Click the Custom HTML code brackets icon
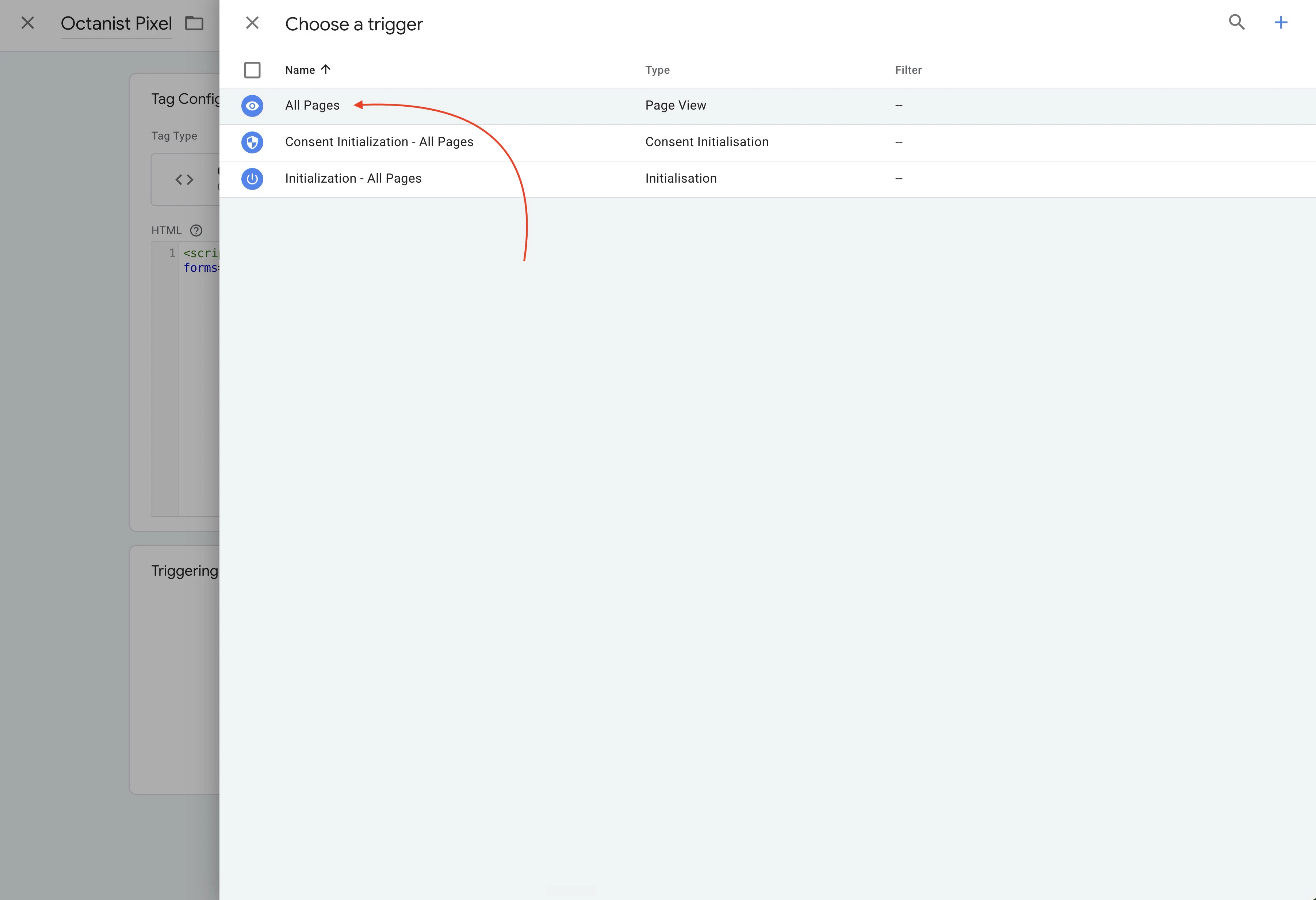The width and height of the screenshot is (1316, 900). pyautogui.click(x=184, y=180)
